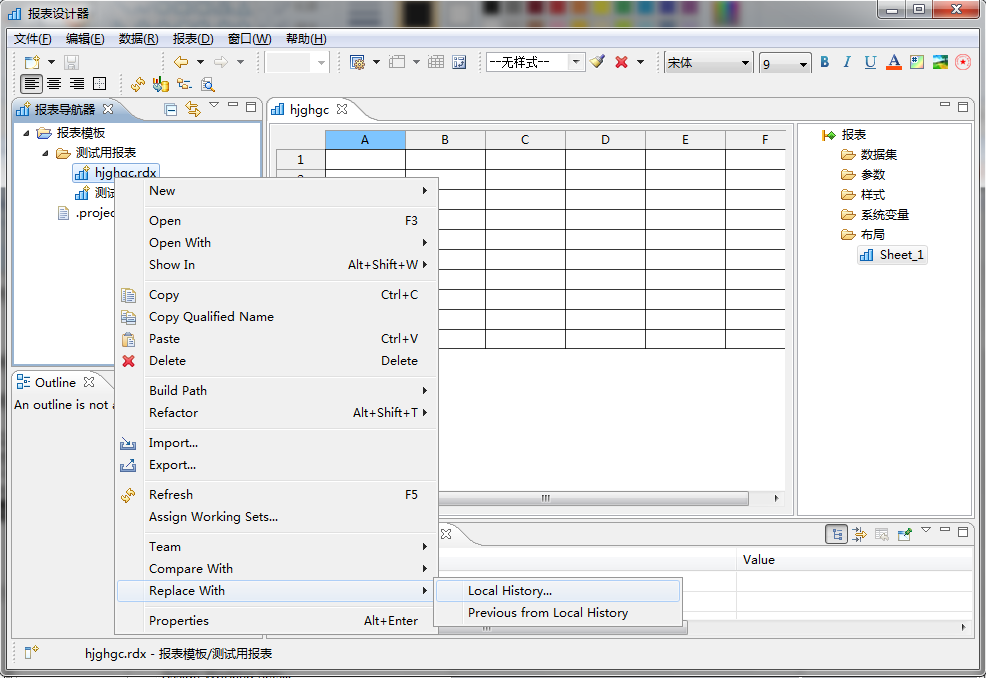Click Link with Editor arrows icon
The width and height of the screenshot is (986, 678).
coord(193,109)
